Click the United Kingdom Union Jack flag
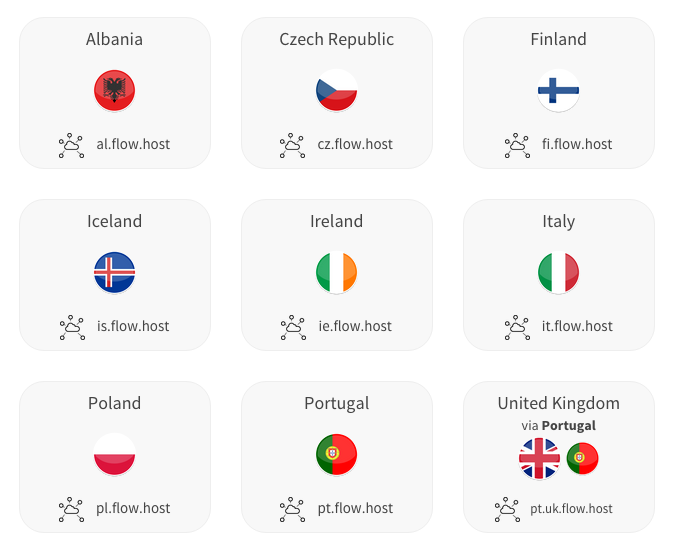 pos(539,458)
